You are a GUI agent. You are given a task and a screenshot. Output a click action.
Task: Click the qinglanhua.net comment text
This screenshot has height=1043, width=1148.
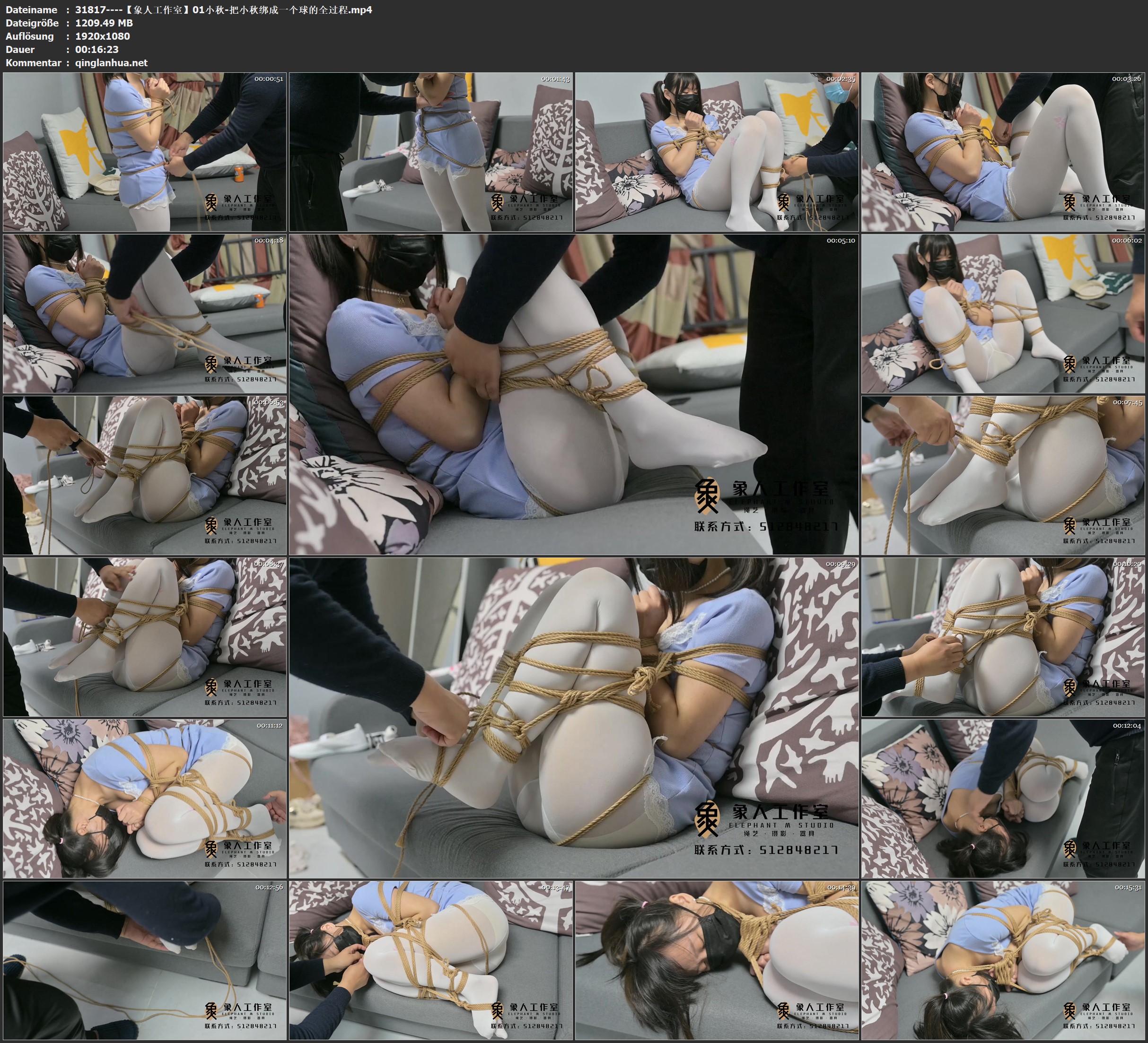pyautogui.click(x=111, y=62)
